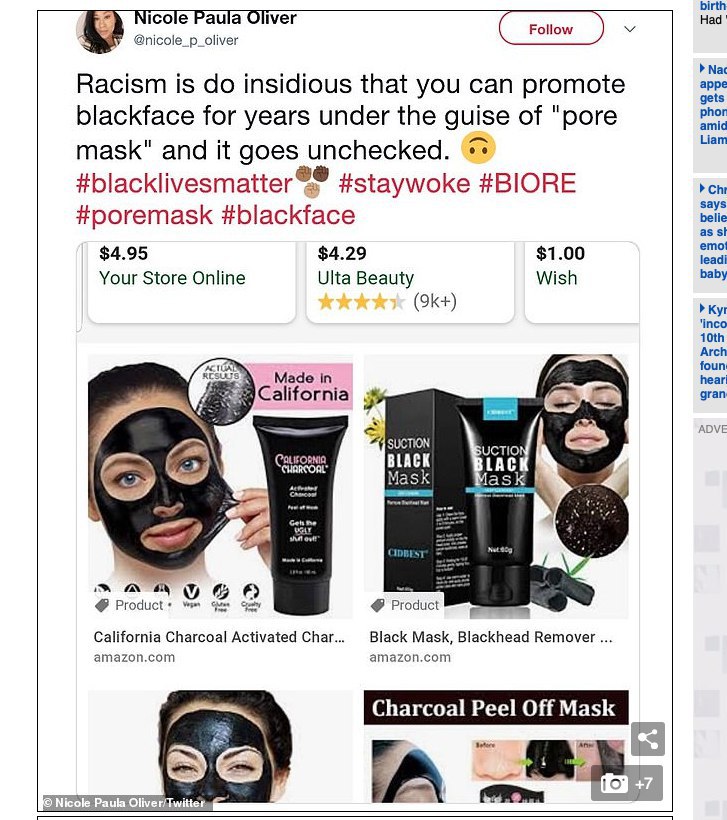Screen dimensions: 727x820
Task: Click Nicole Paula Oliver's profile avatar
Action: pos(100,31)
